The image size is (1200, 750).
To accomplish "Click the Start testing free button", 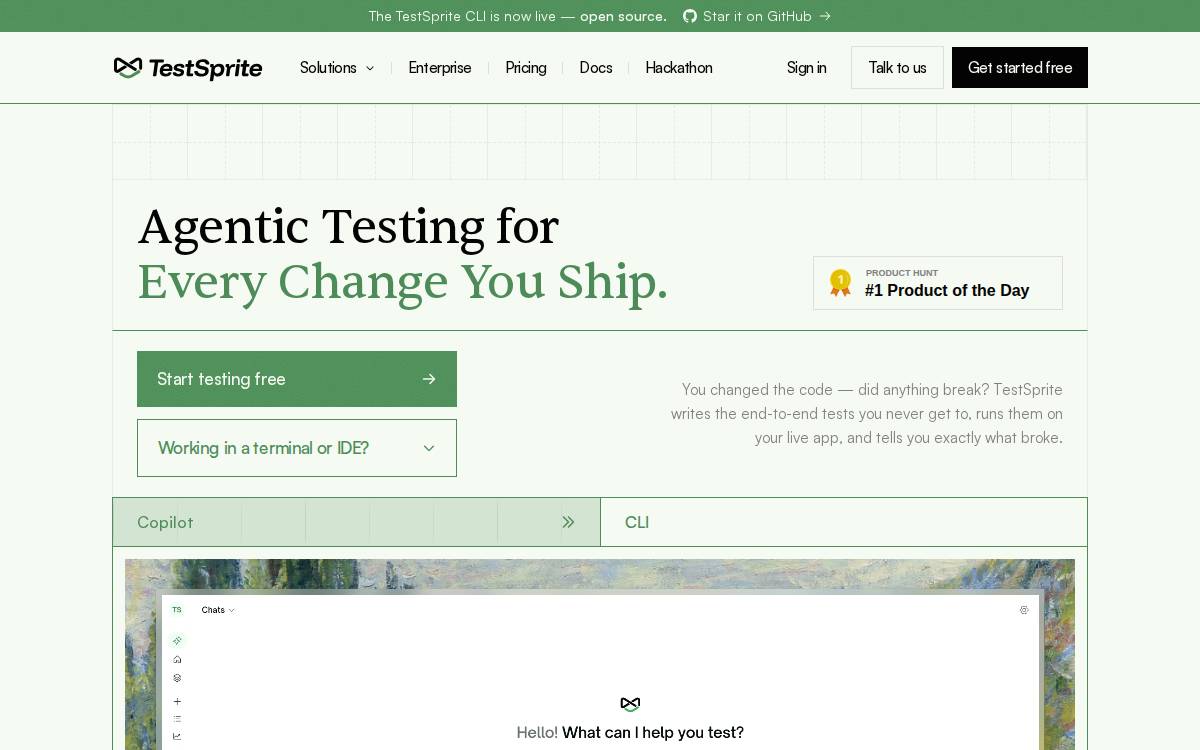I will [297, 379].
